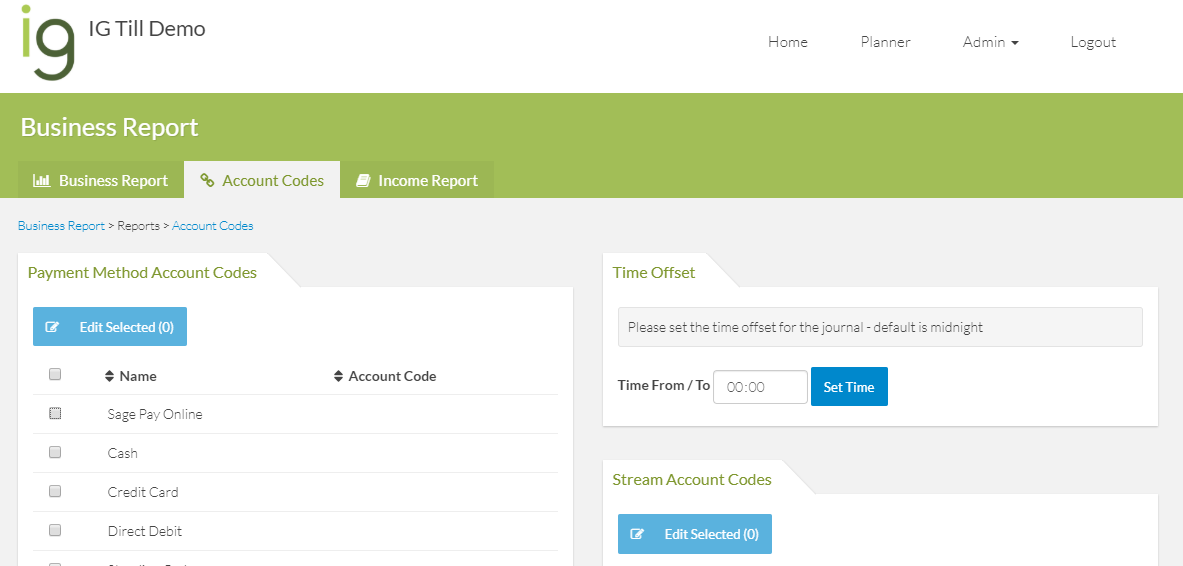
Task: Sort by Account Code column arrows
Action: (339, 377)
